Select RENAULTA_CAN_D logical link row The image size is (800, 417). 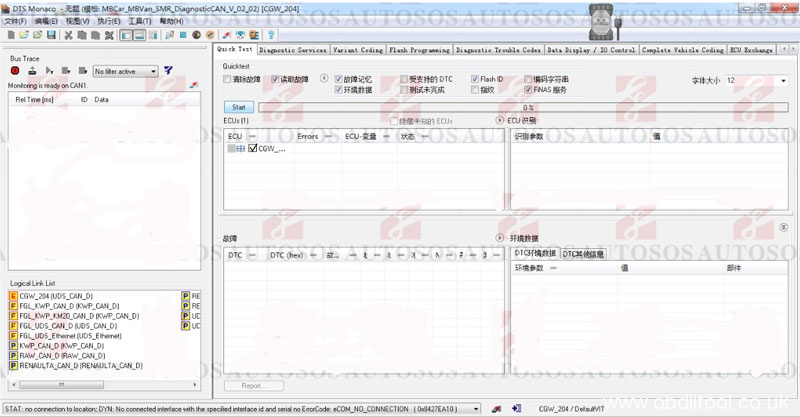point(81,365)
